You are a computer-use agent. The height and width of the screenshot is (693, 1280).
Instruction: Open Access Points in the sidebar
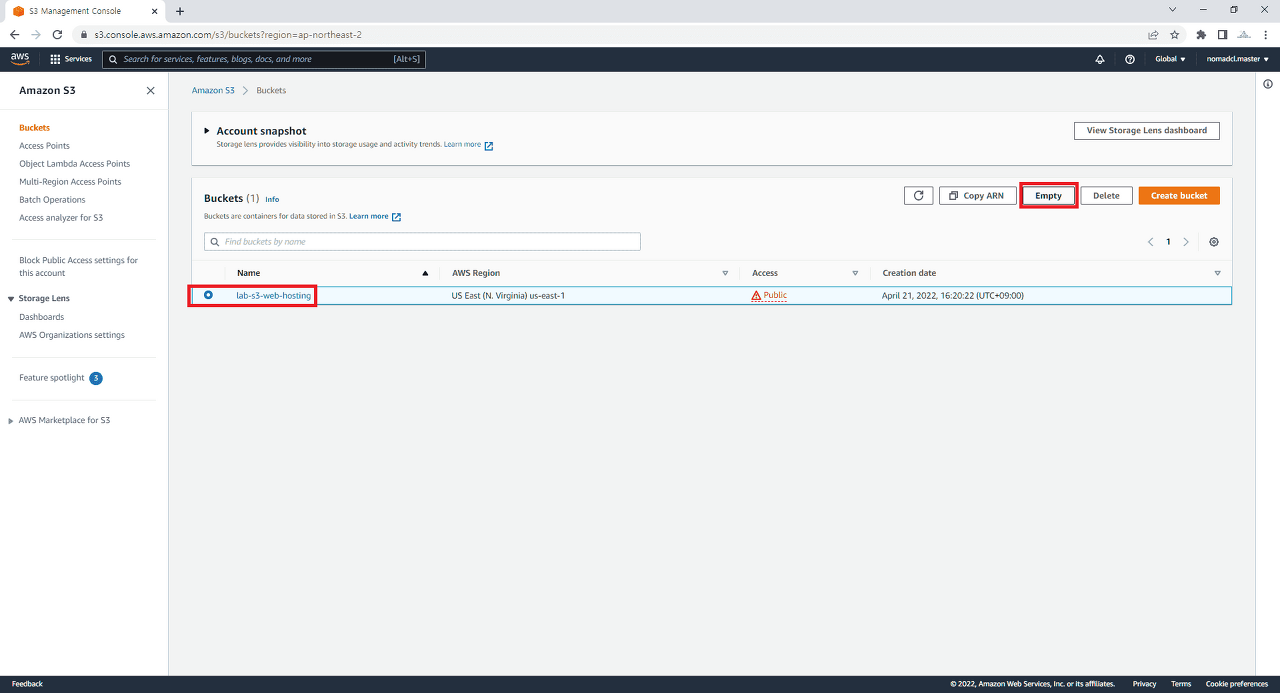[44, 146]
